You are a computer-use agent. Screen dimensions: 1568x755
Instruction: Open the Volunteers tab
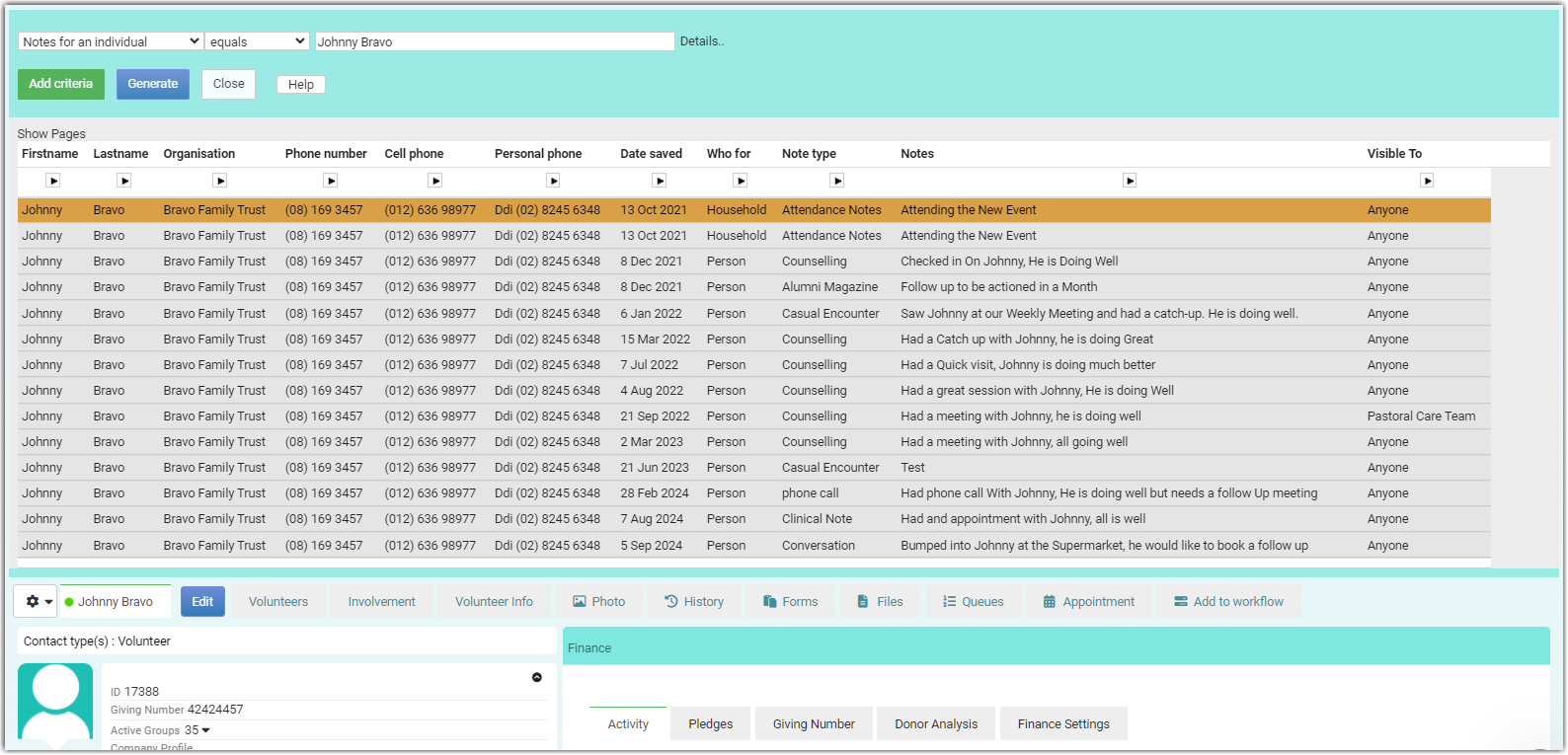click(278, 601)
